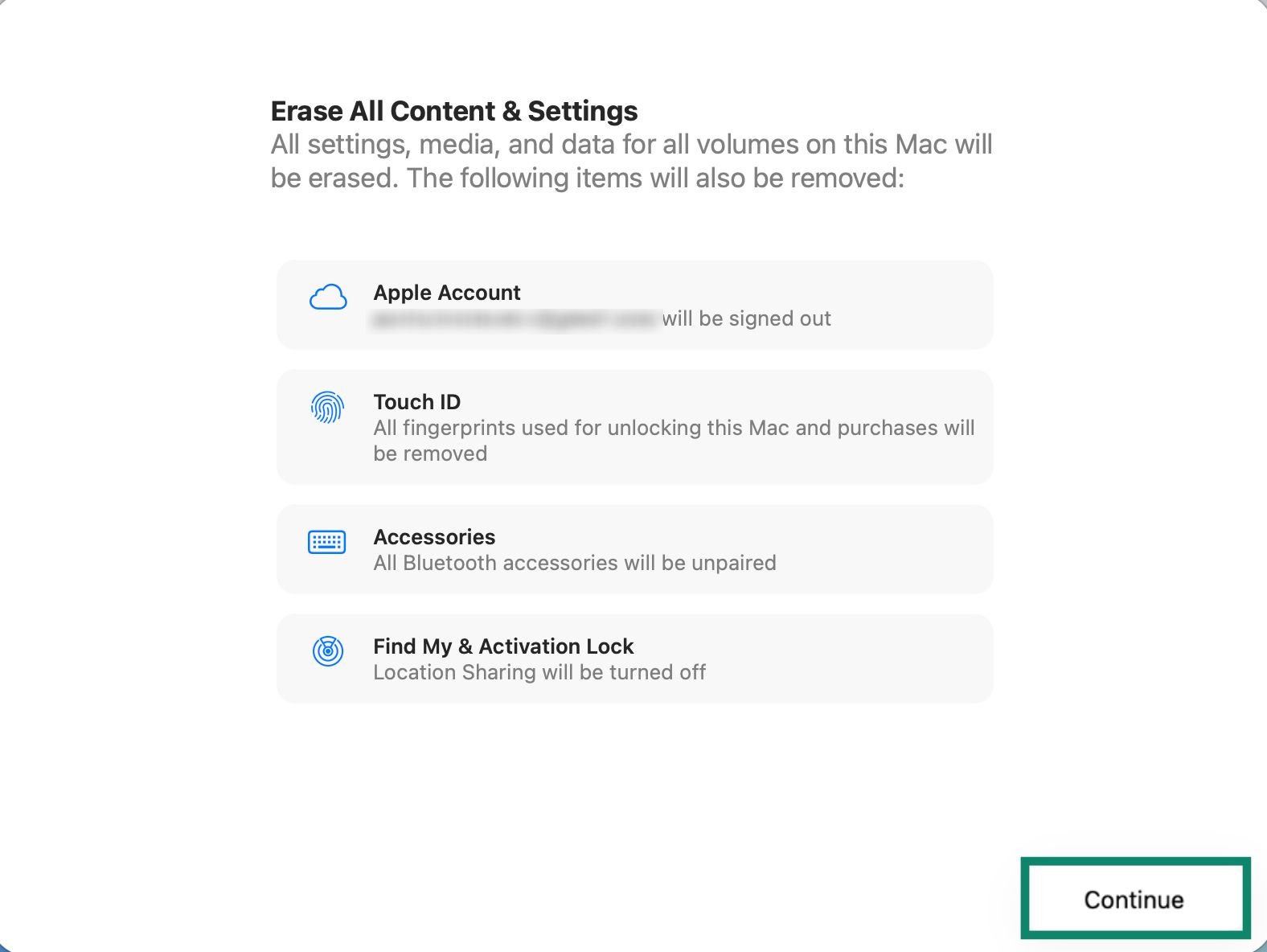Click the Continue button
Screen dimensions: 1267x952
[1134, 899]
